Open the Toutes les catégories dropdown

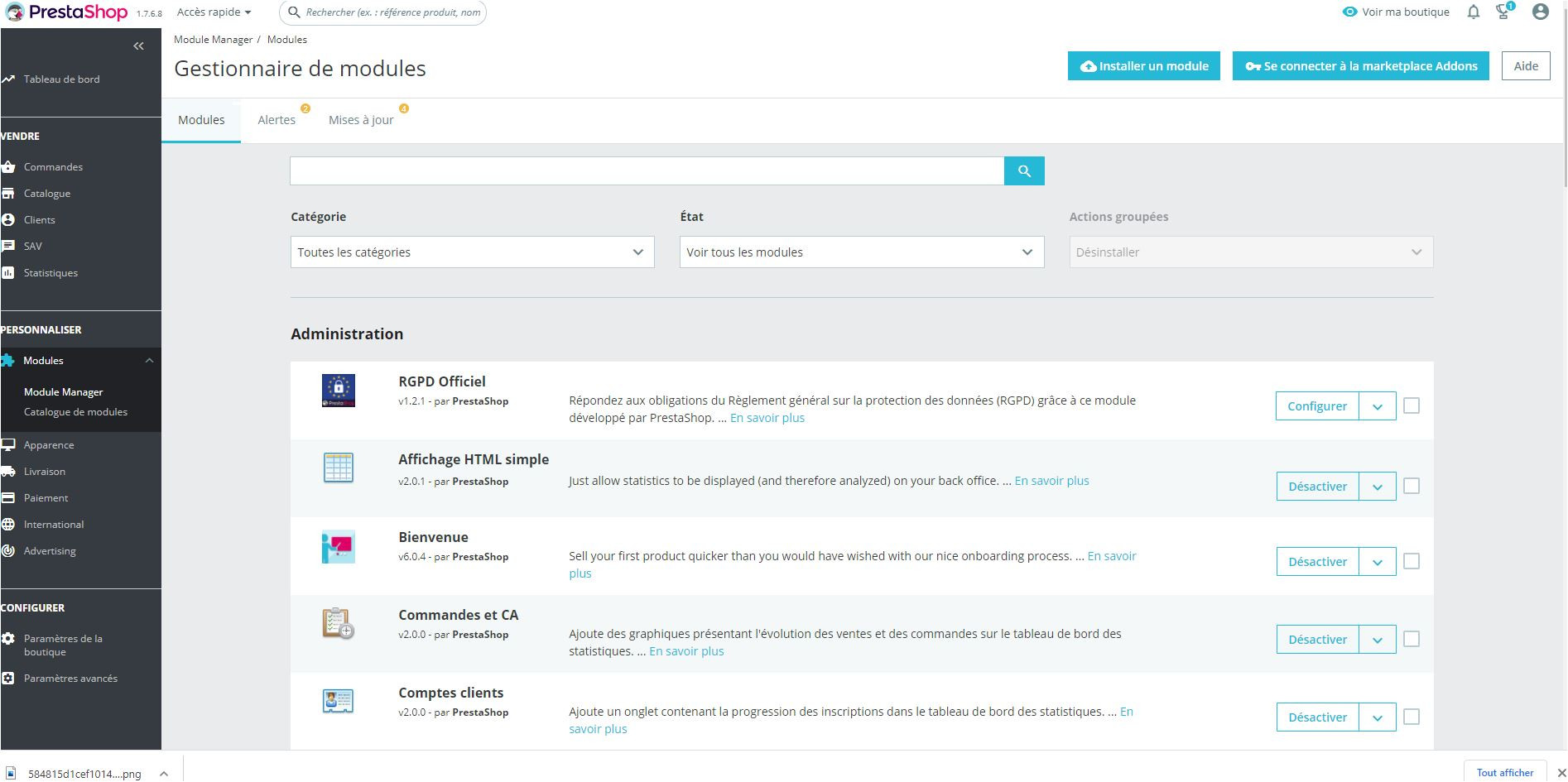click(x=472, y=252)
